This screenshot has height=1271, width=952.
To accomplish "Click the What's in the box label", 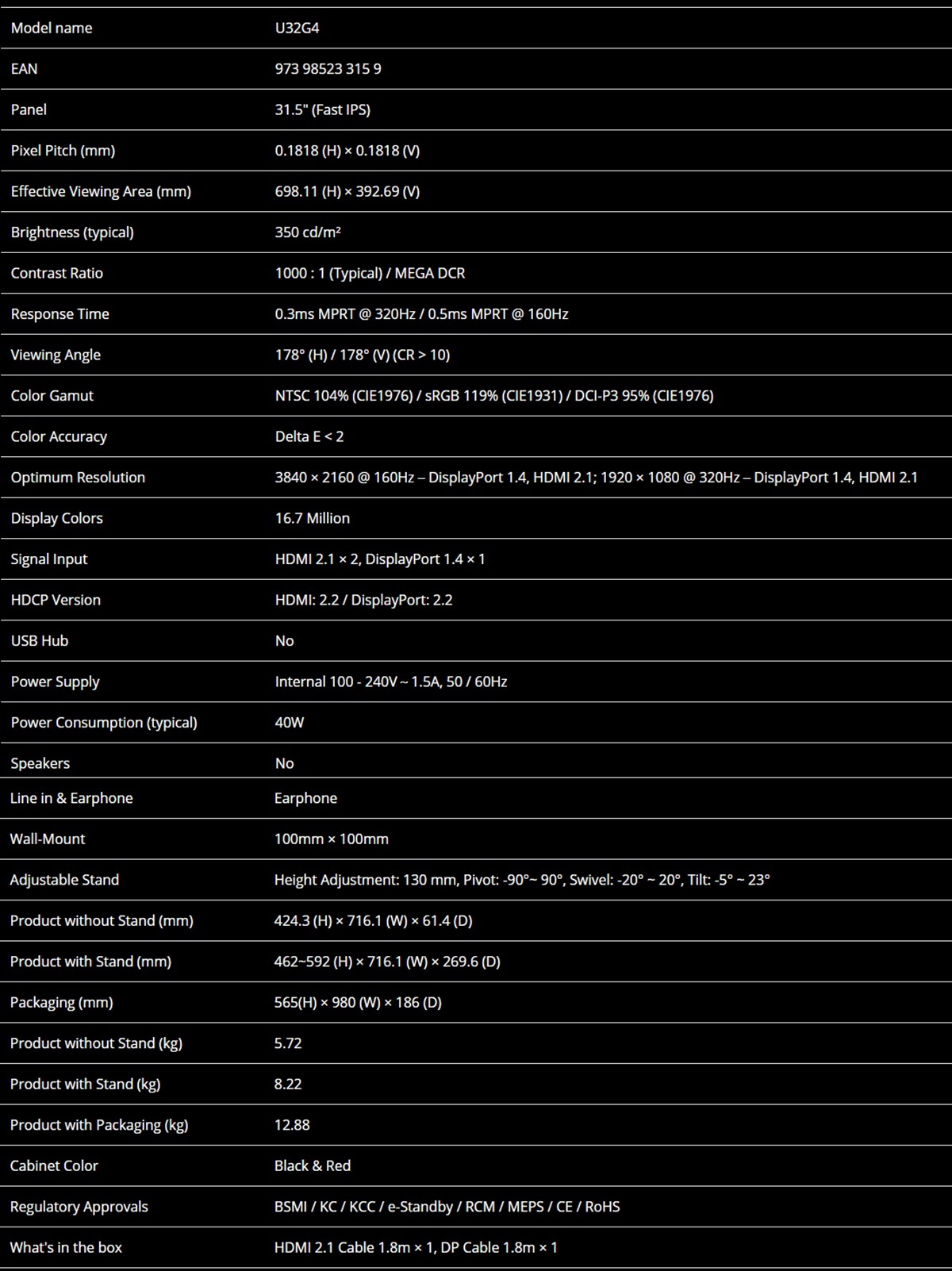I will click(66, 1247).
